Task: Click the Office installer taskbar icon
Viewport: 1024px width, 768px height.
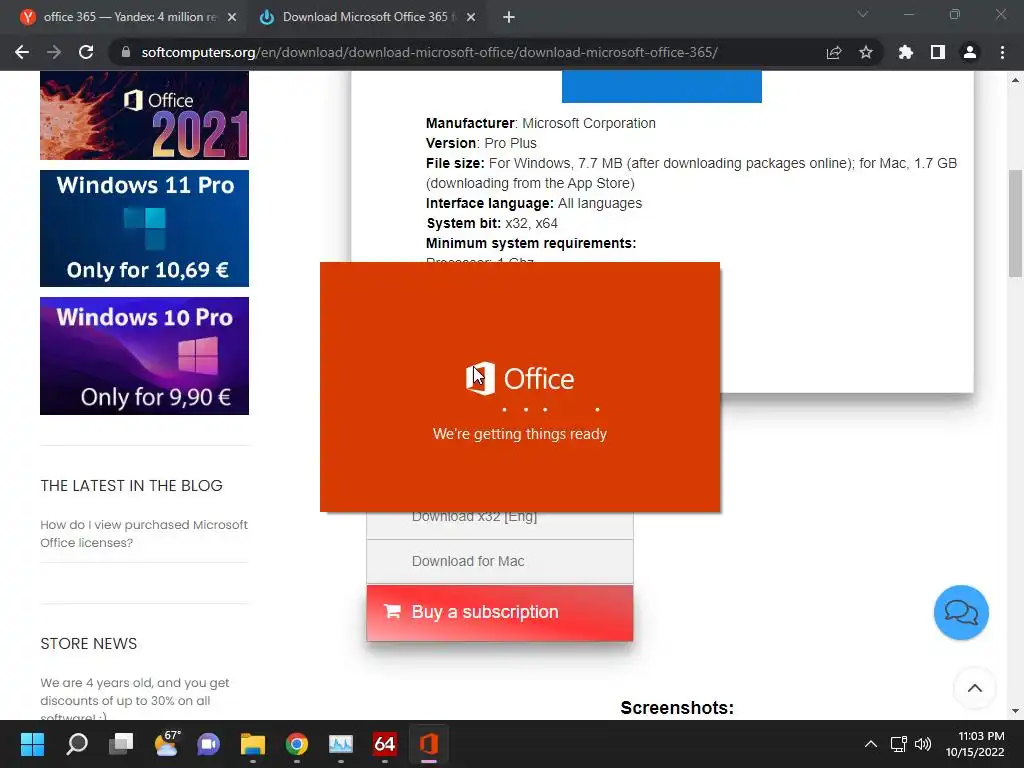Action: coord(428,744)
